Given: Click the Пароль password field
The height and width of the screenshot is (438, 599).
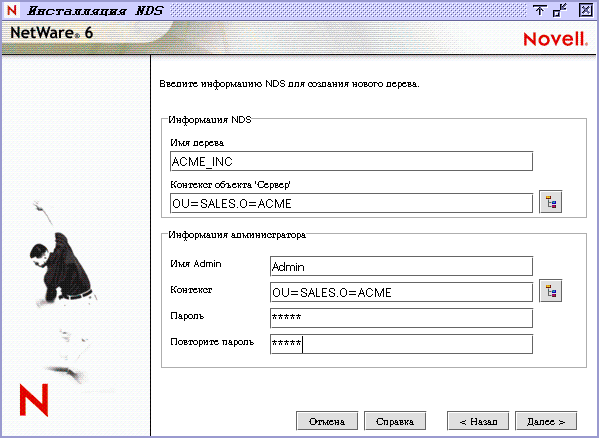Looking at the screenshot, I should pos(401,318).
